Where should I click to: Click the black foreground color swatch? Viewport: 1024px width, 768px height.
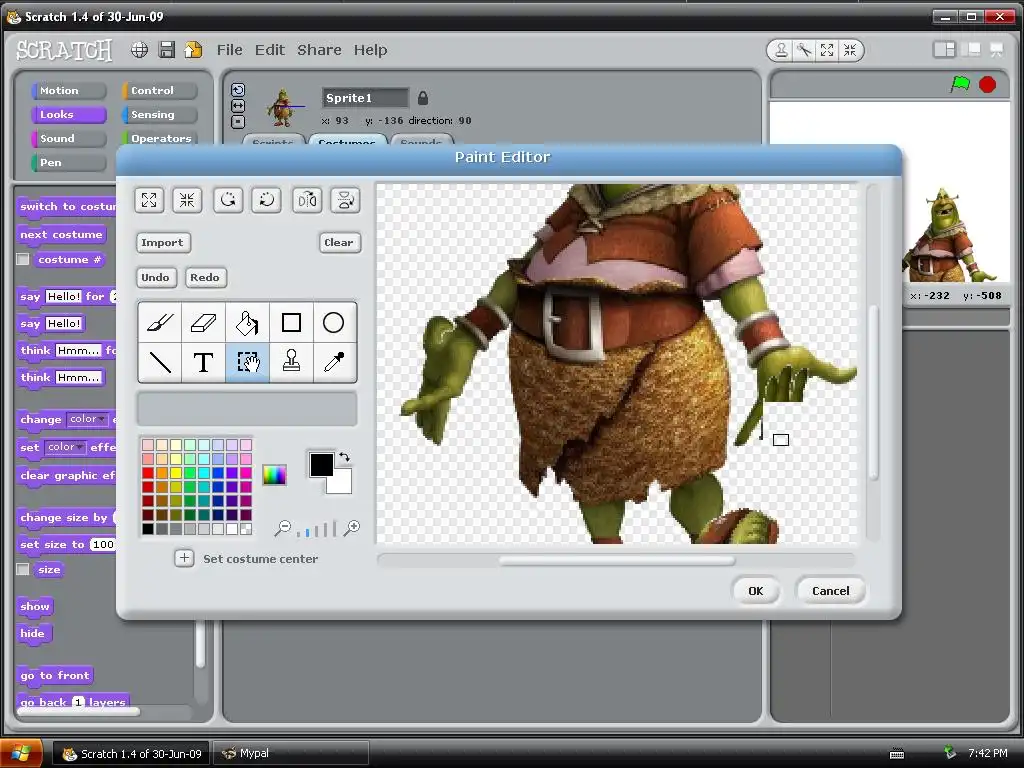click(x=319, y=463)
